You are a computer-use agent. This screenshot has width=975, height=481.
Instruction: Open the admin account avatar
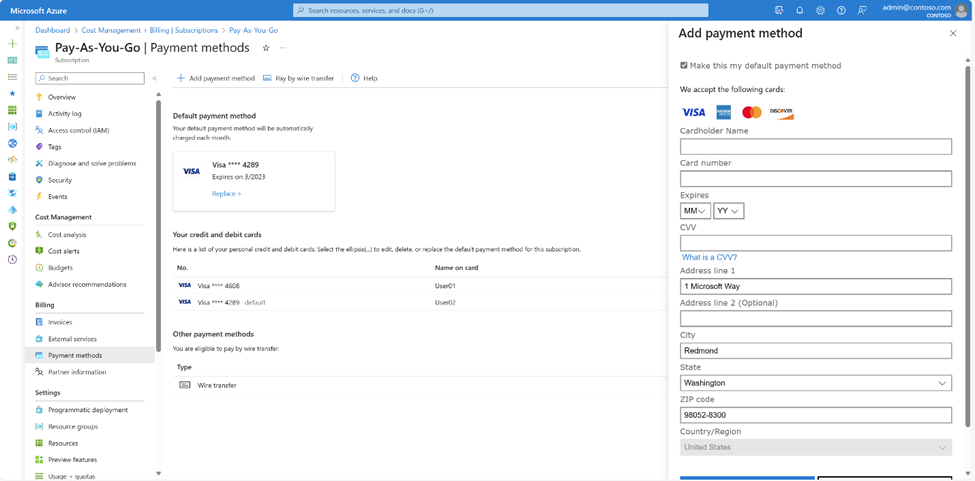point(961,11)
